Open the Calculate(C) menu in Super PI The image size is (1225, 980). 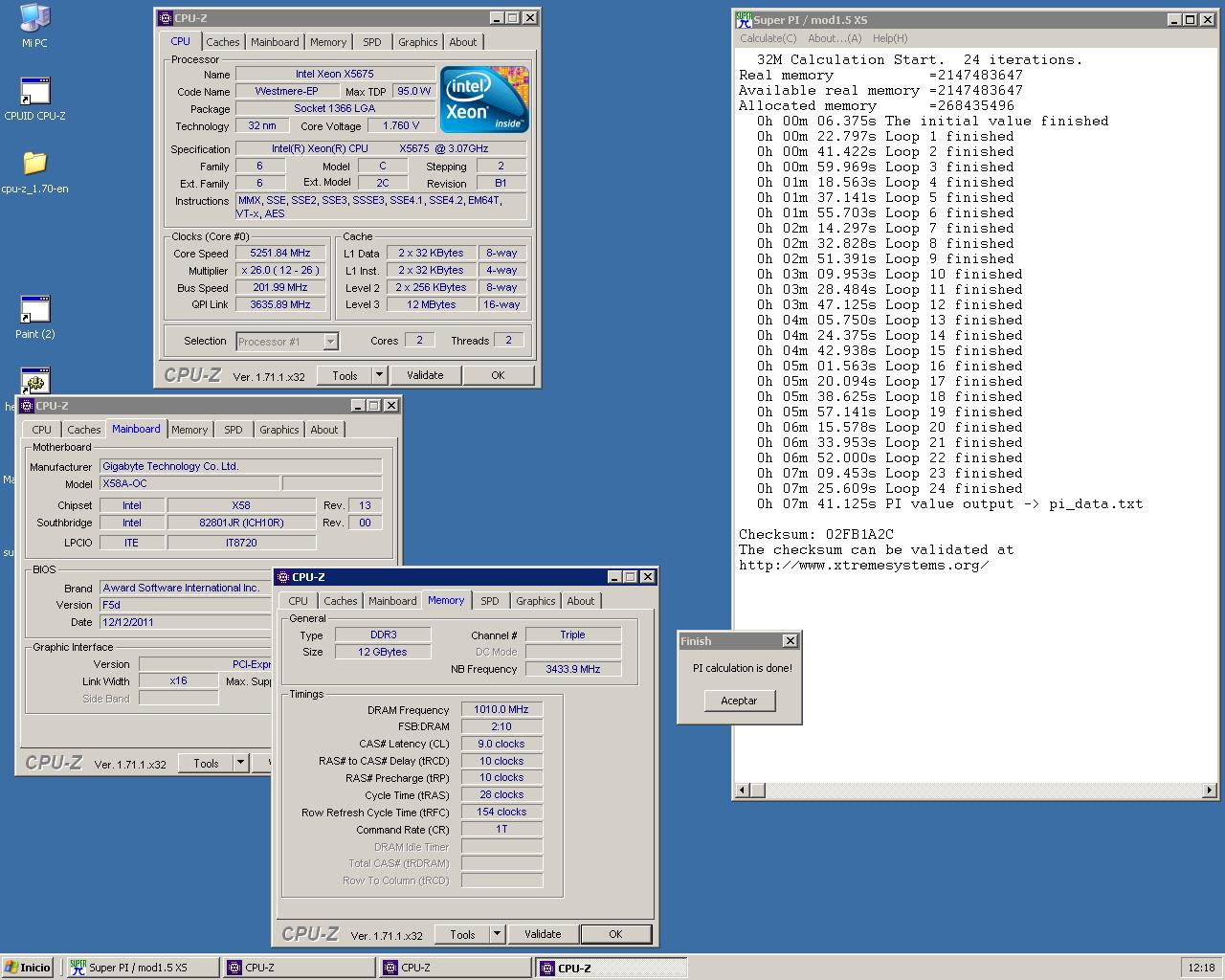[x=768, y=38]
